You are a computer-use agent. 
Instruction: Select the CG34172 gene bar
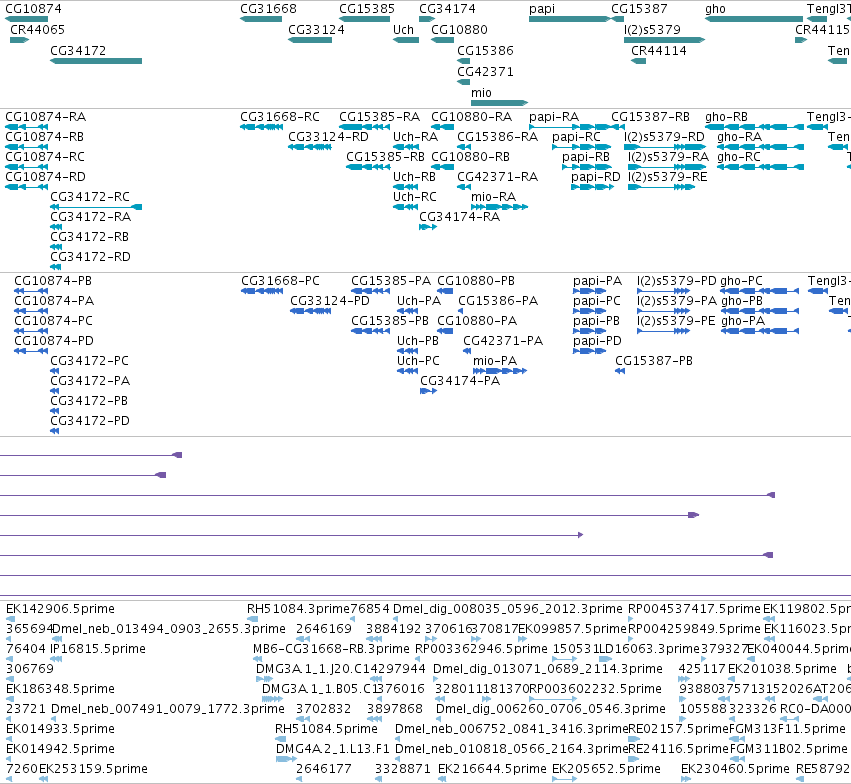point(96,61)
